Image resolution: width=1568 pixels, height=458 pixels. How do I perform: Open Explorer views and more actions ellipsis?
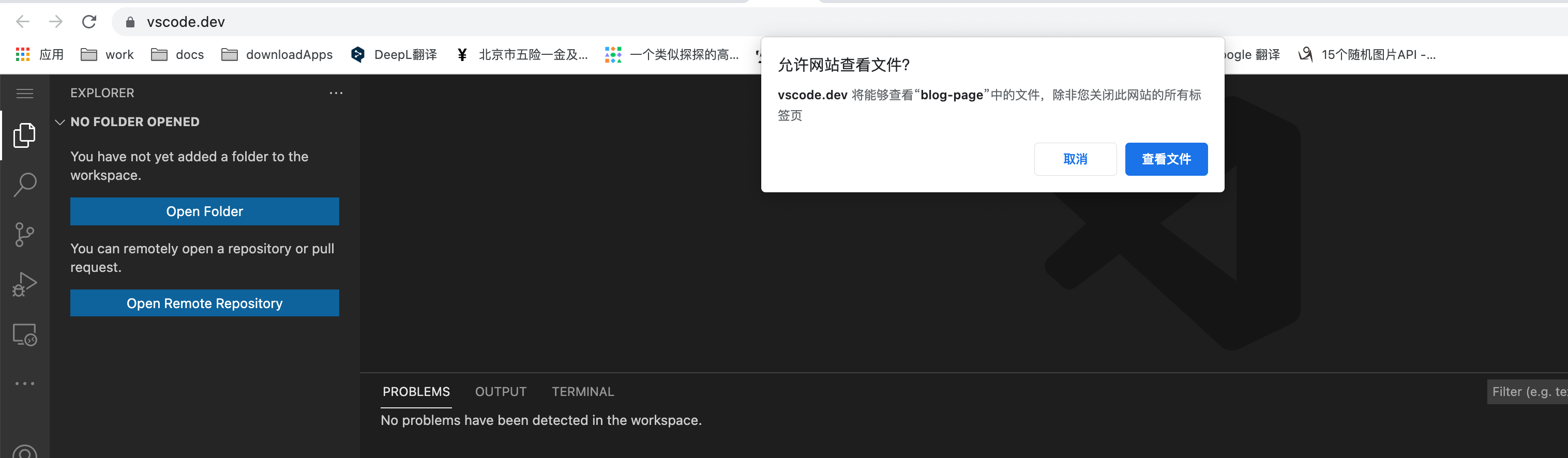[336, 93]
